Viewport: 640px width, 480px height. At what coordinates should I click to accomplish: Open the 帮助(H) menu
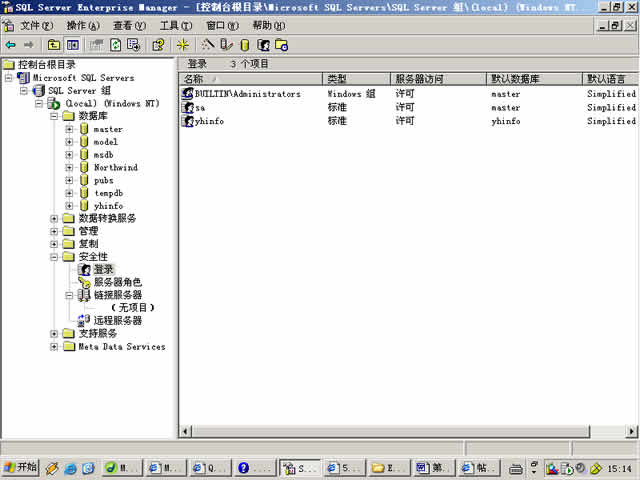[269, 26]
